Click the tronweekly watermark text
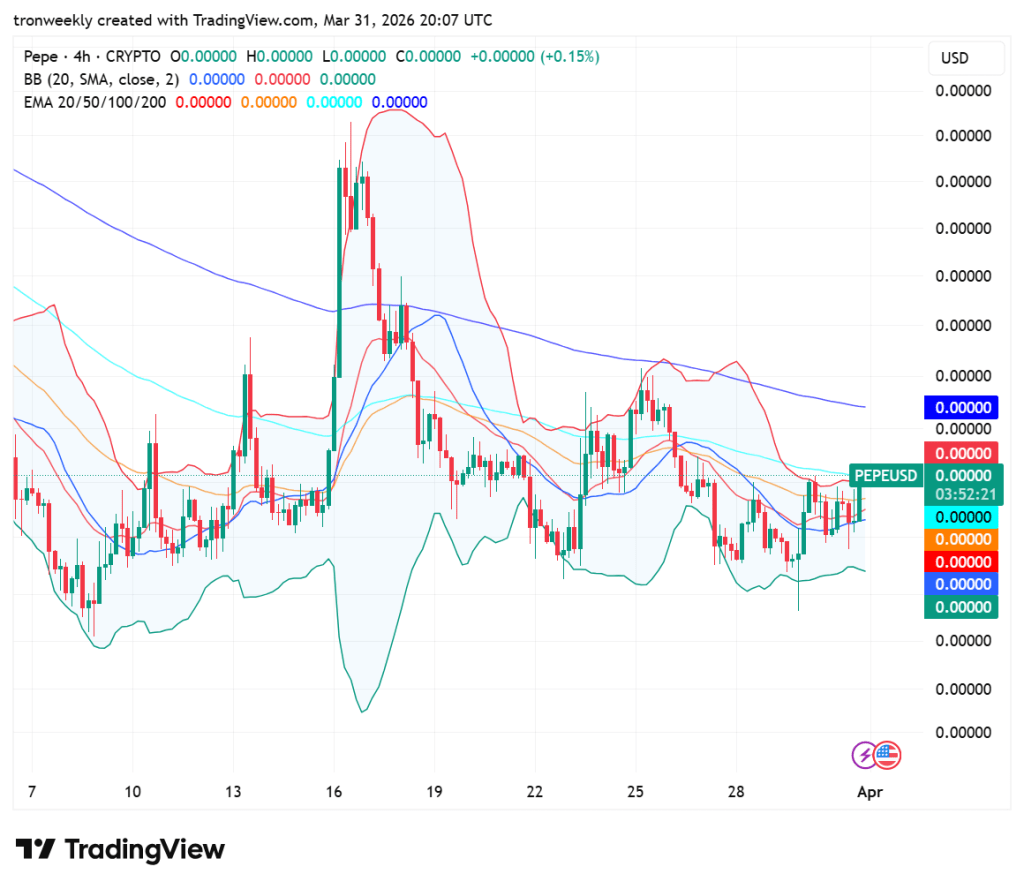 click(x=50, y=18)
